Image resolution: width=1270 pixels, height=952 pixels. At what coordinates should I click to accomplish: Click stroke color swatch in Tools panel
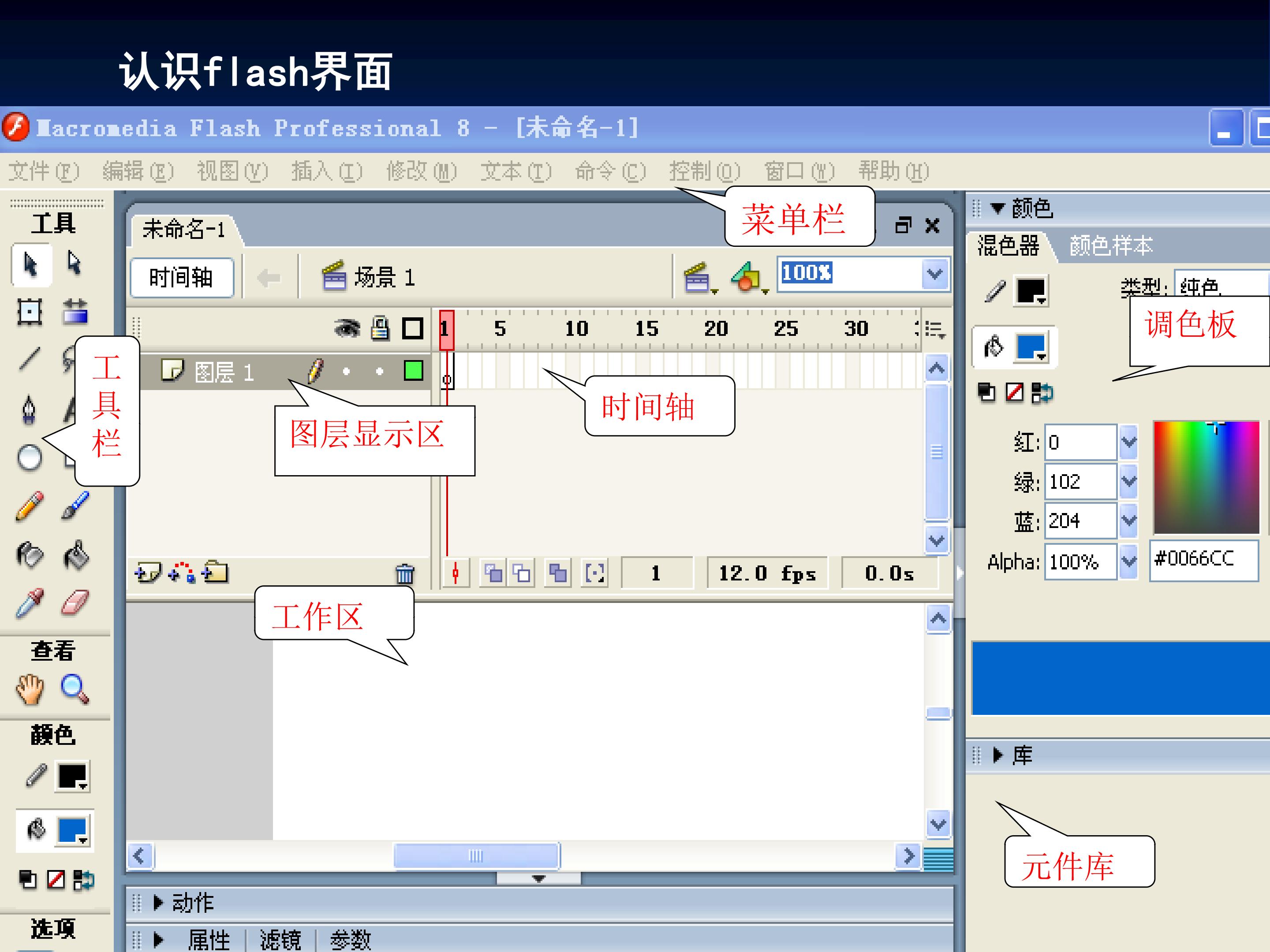click(x=72, y=777)
